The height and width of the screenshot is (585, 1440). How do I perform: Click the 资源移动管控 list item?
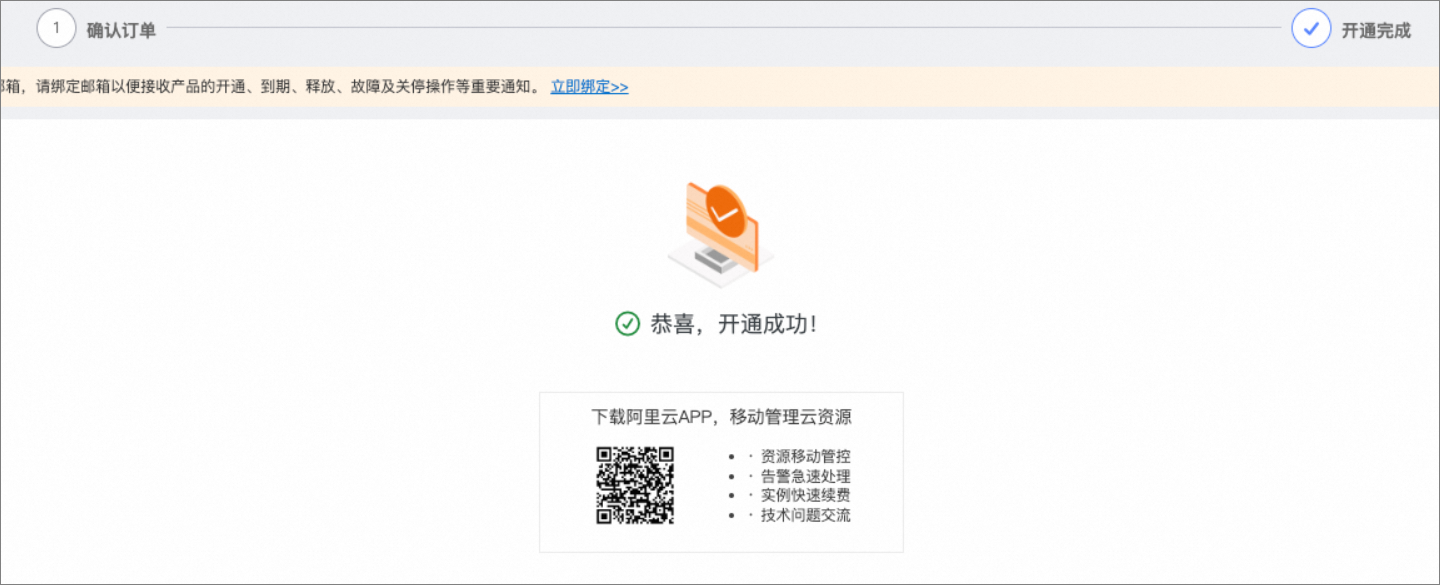tap(805, 456)
